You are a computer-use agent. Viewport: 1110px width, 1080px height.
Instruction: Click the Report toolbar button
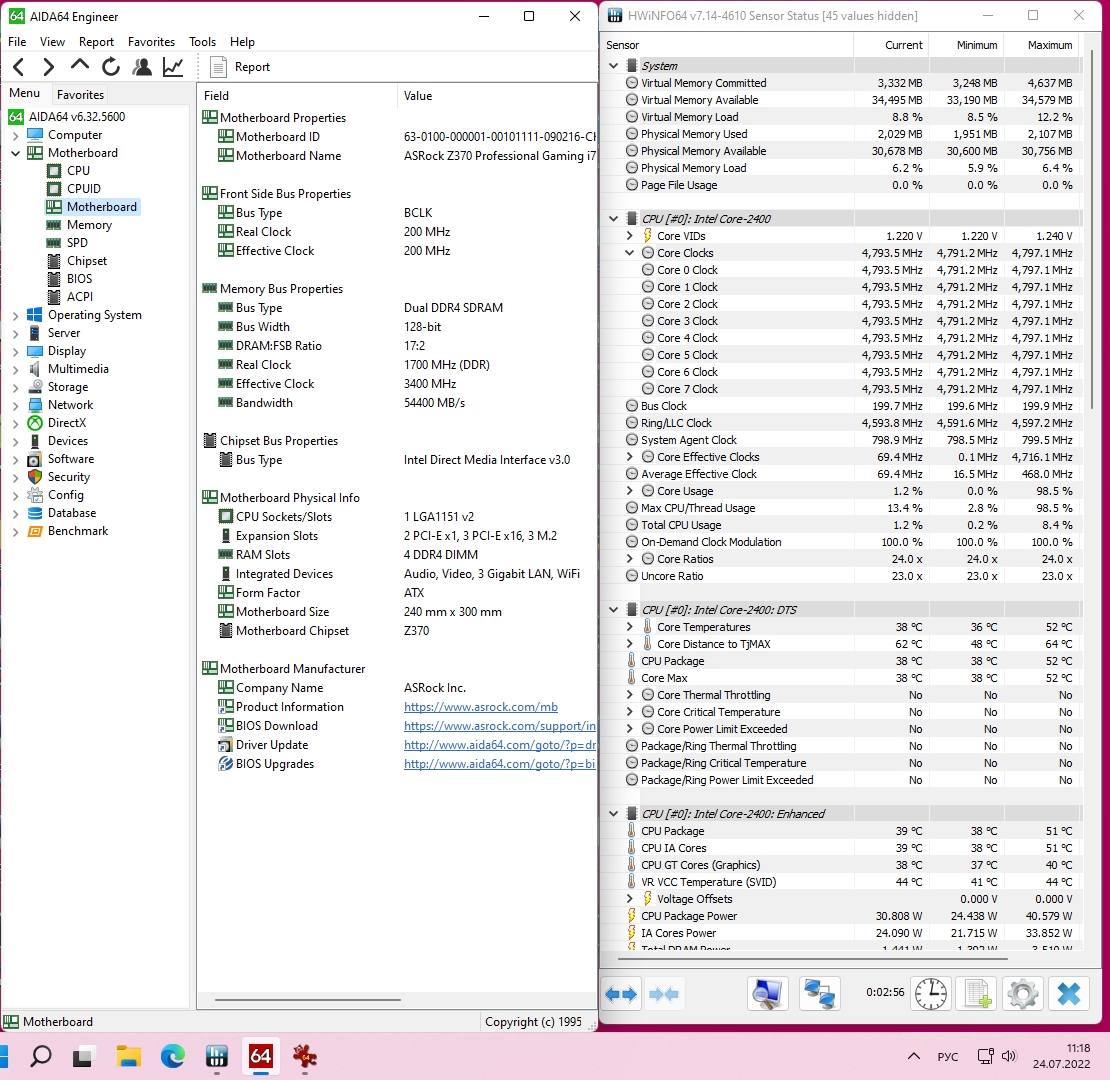[x=241, y=67]
